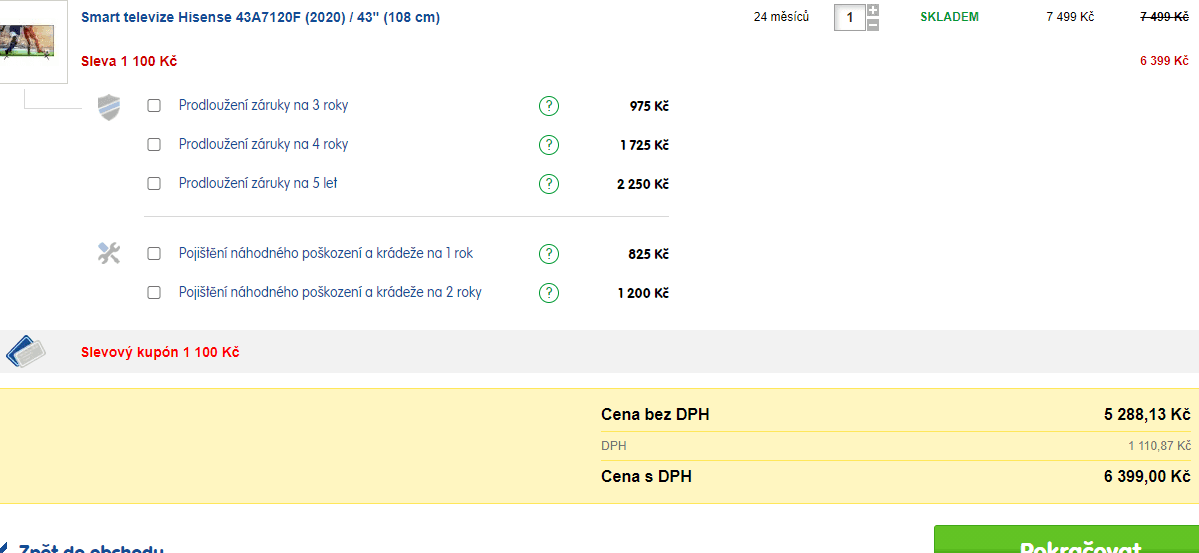Increase quantity with plus stepper
This screenshot has width=1199, height=553.
[873, 11]
